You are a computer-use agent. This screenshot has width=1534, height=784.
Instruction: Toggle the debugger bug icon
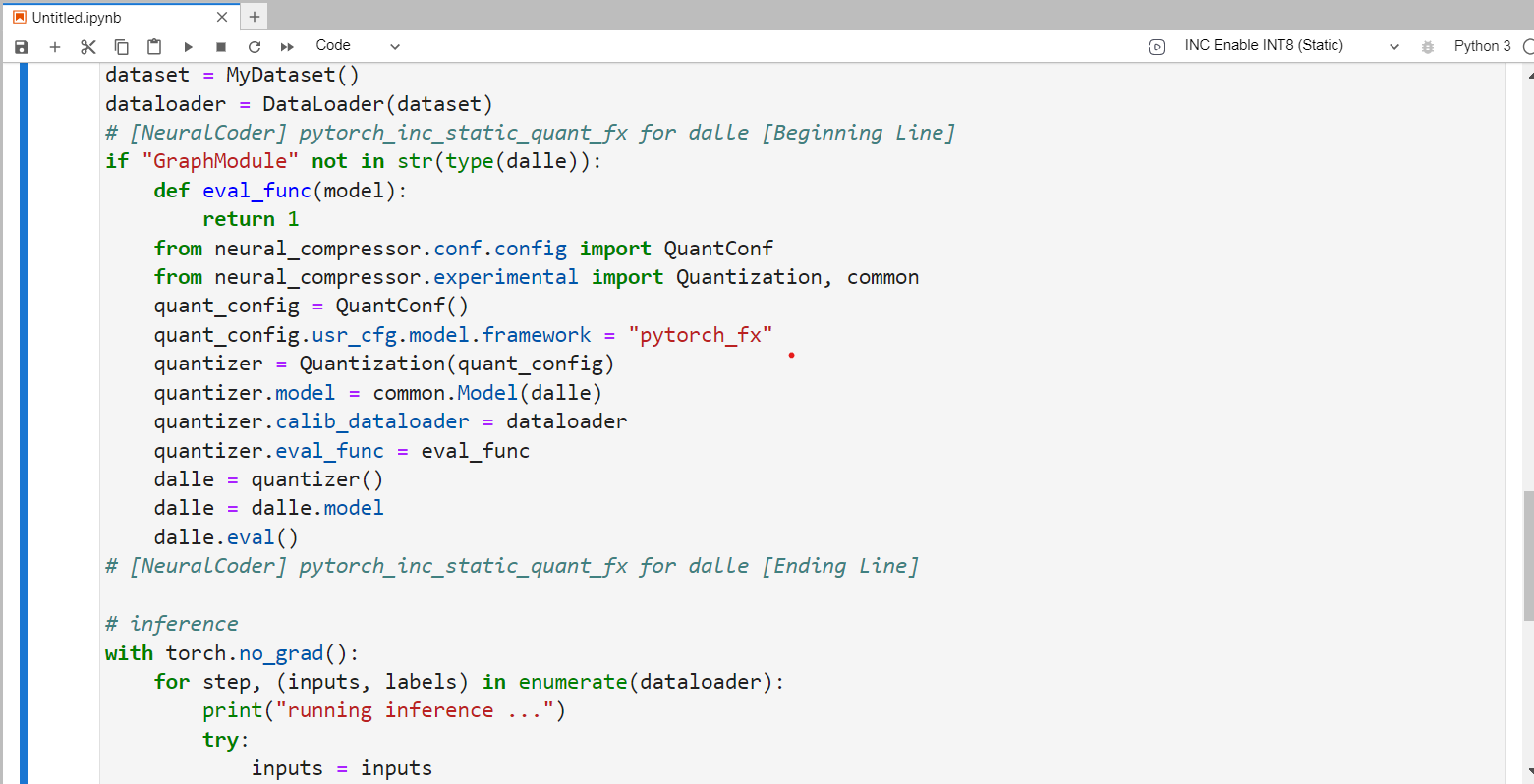[x=1428, y=46]
